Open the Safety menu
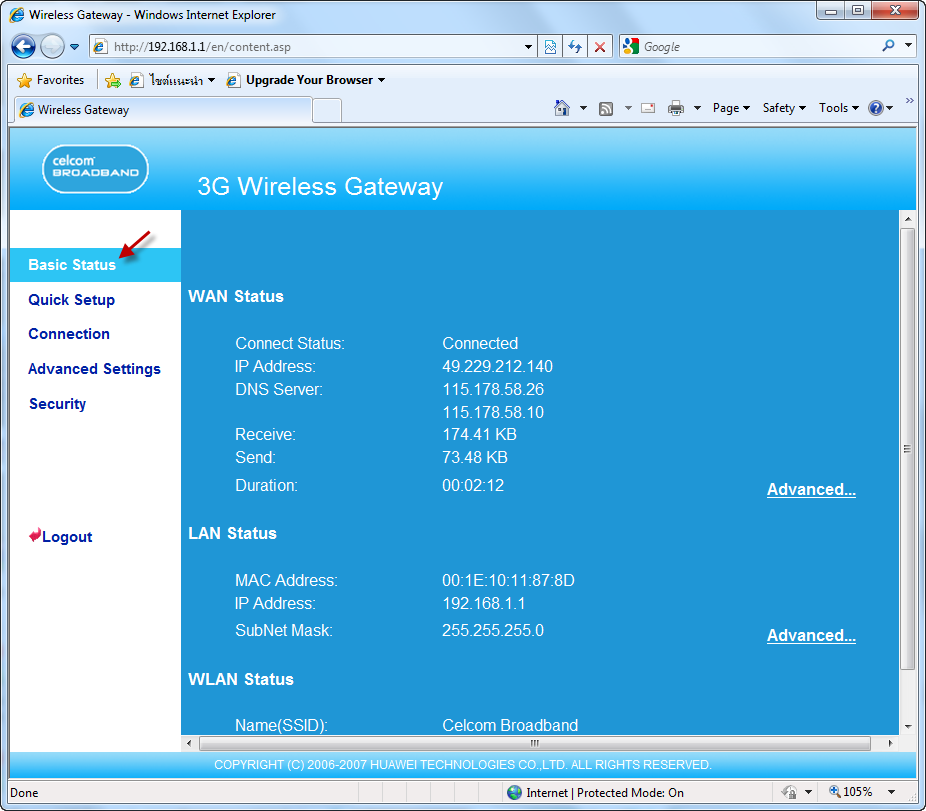Viewport: 926px width, 811px height. (784, 108)
